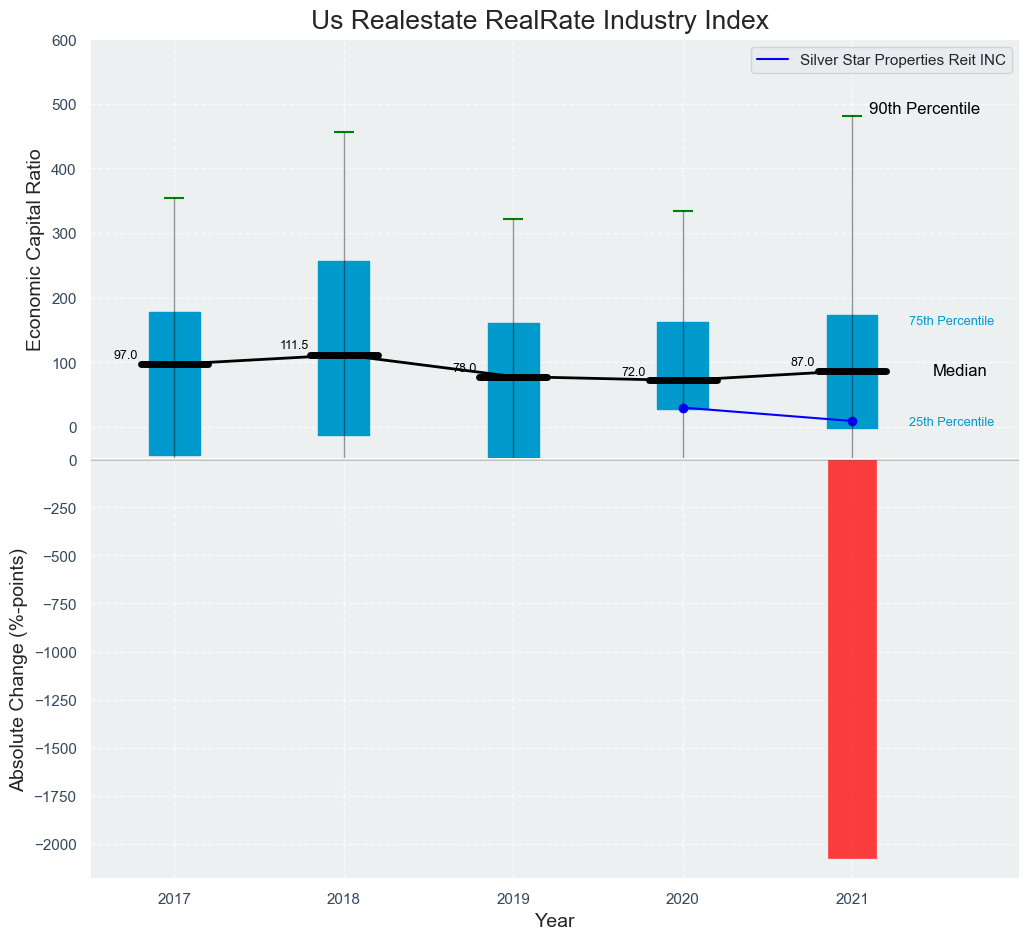Click the red 2021 absolute change bar
Image resolution: width=1029 pixels, height=940 pixels.
(x=852, y=658)
